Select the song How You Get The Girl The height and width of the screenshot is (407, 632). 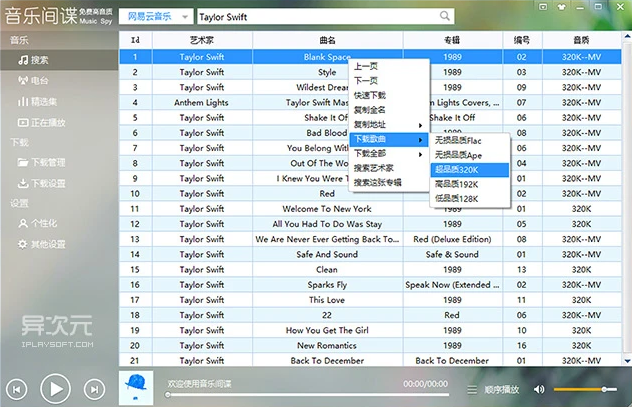point(327,330)
